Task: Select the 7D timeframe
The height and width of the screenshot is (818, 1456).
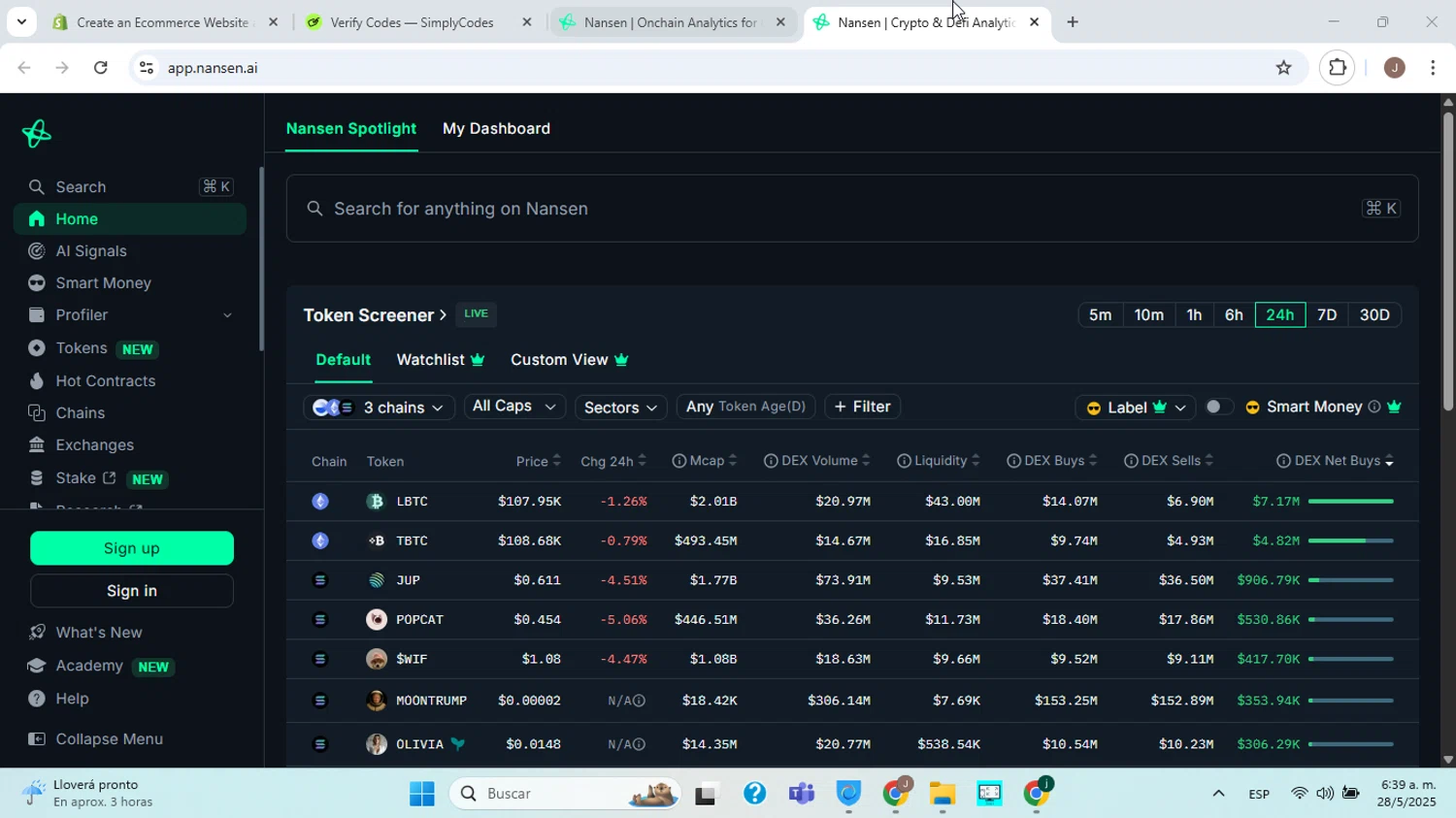Action: [x=1327, y=315]
